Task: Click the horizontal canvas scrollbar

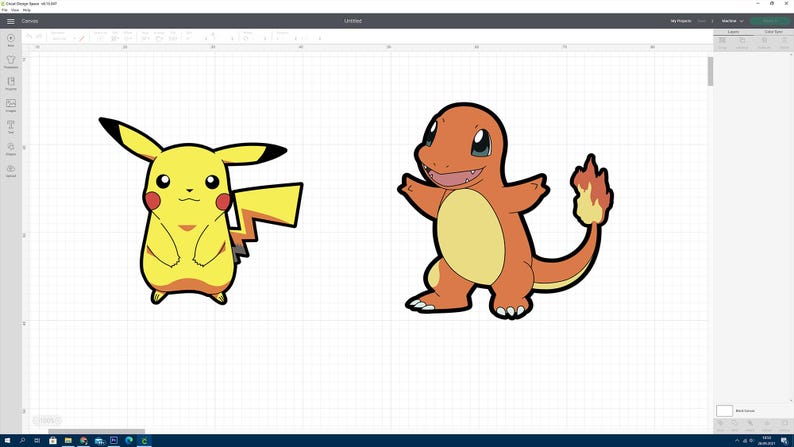Action: (96, 431)
